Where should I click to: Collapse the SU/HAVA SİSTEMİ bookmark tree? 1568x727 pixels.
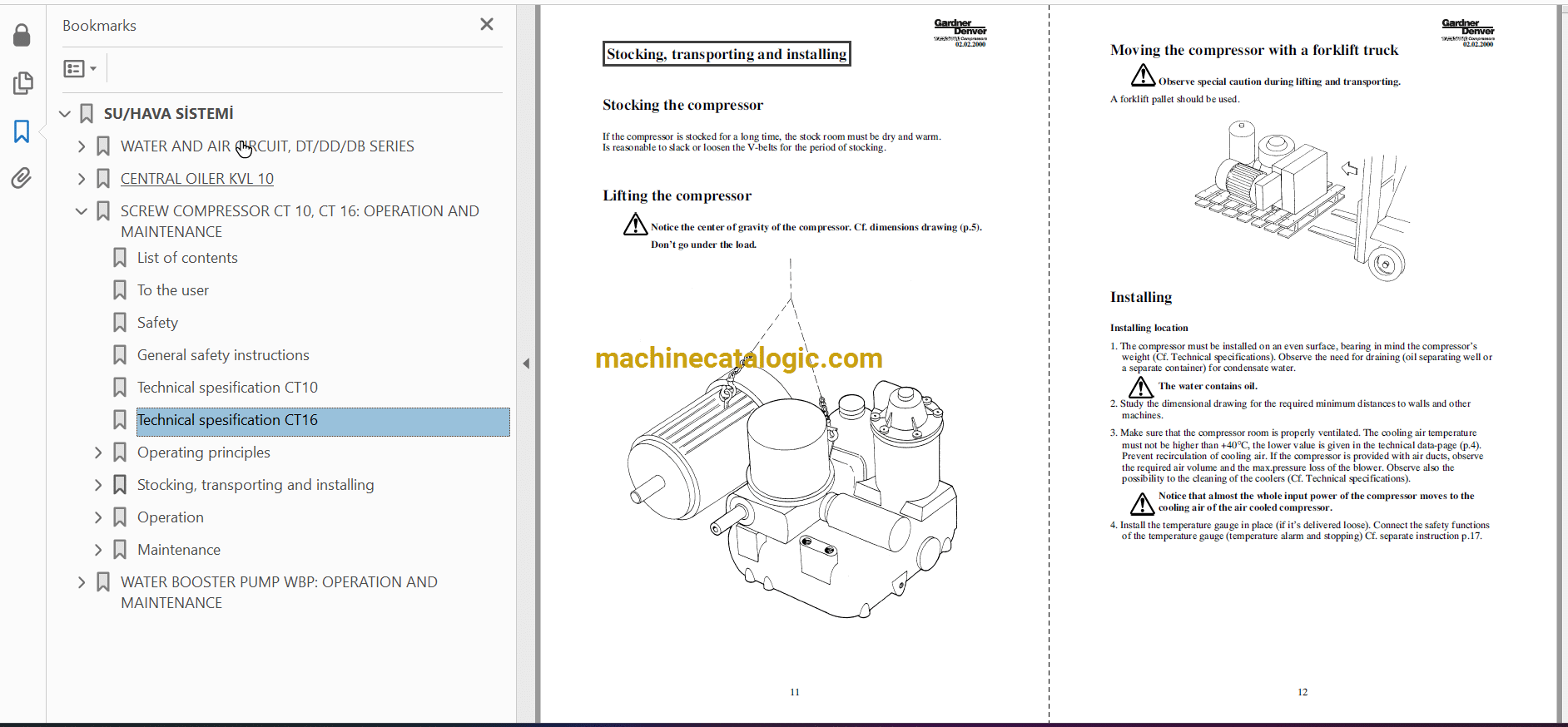pos(65,114)
